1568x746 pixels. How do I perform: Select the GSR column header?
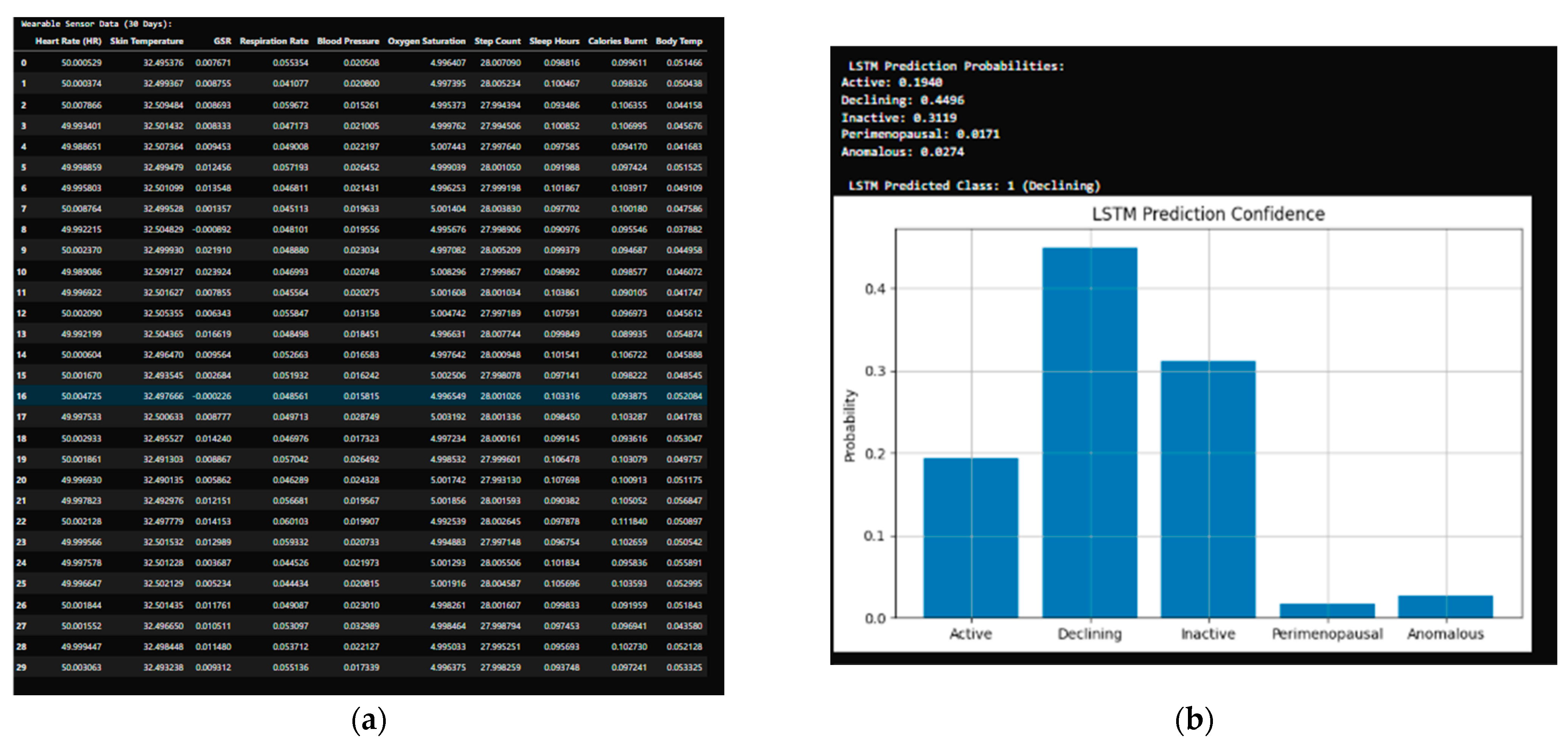coord(222,41)
